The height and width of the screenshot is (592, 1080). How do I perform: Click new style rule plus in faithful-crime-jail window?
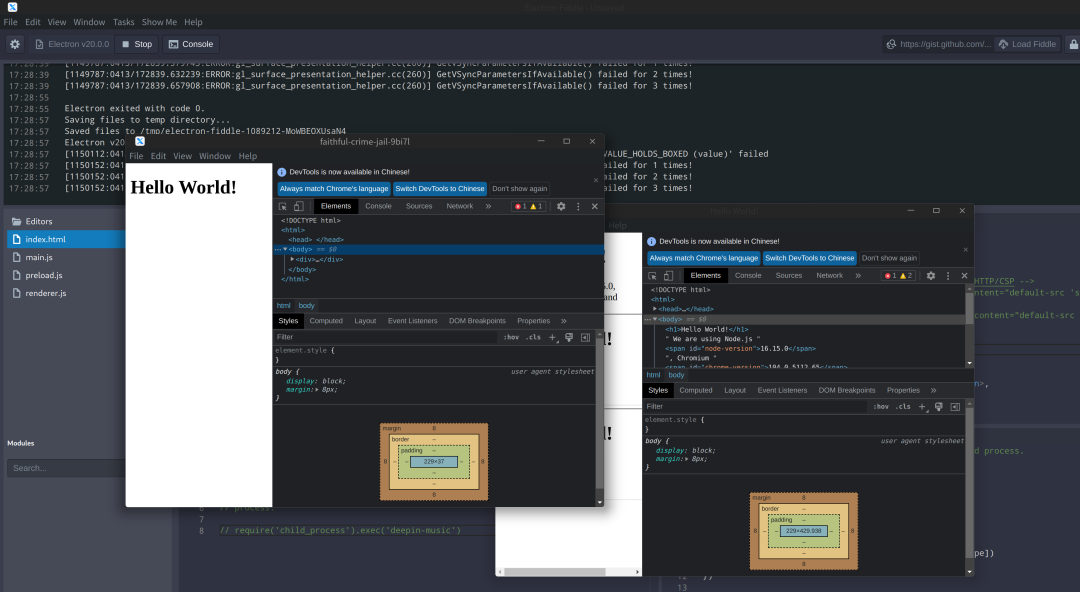tap(554, 337)
